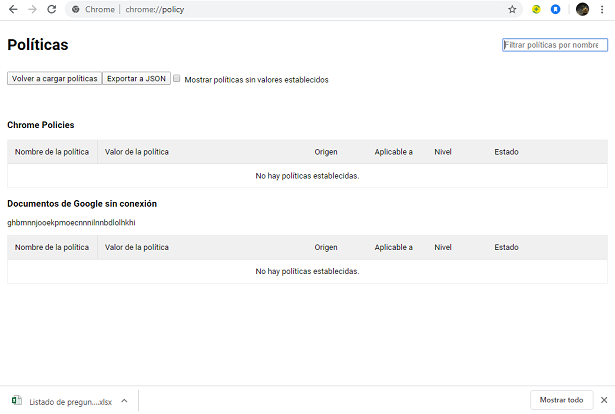Click 'Mostrar todo' downloads button

pos(561,400)
